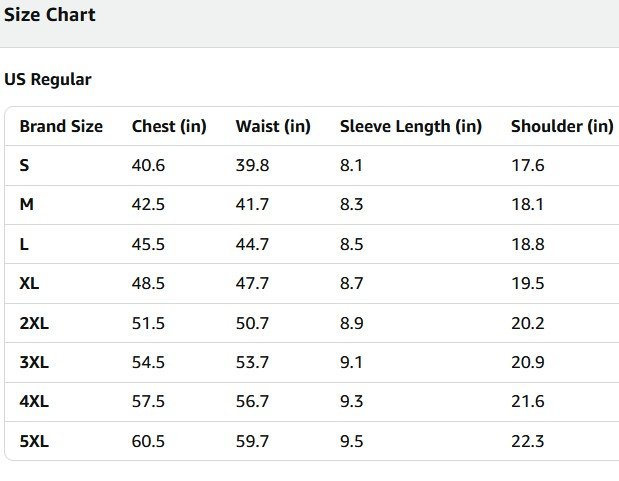The width and height of the screenshot is (619, 481).
Task: Select the XL size row label
Action: (x=30, y=284)
